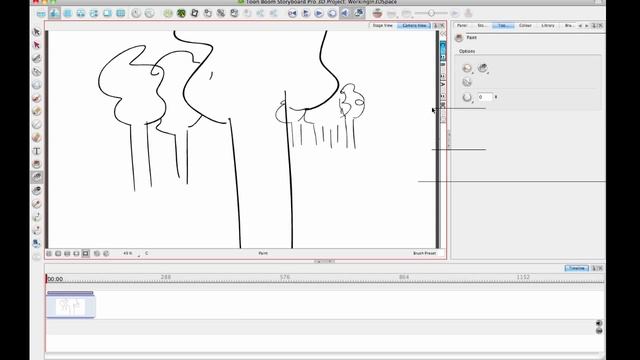This screenshot has height=360, width=640.
Task: Click the red playhead at 00:00
Action: coord(47,279)
